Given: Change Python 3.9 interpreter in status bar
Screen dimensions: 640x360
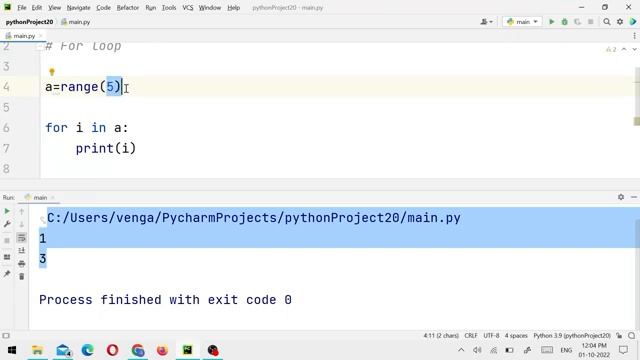Looking at the screenshot, I should tap(572, 336).
